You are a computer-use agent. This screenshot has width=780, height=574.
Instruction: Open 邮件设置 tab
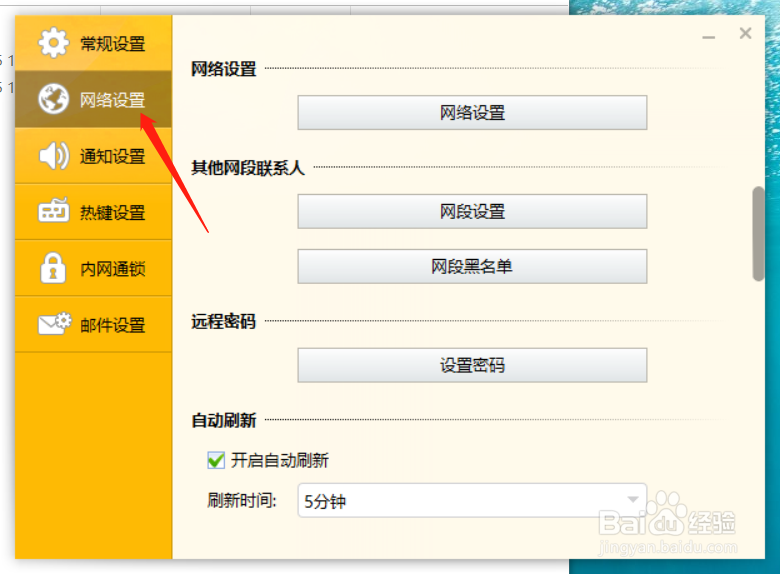pos(94,324)
